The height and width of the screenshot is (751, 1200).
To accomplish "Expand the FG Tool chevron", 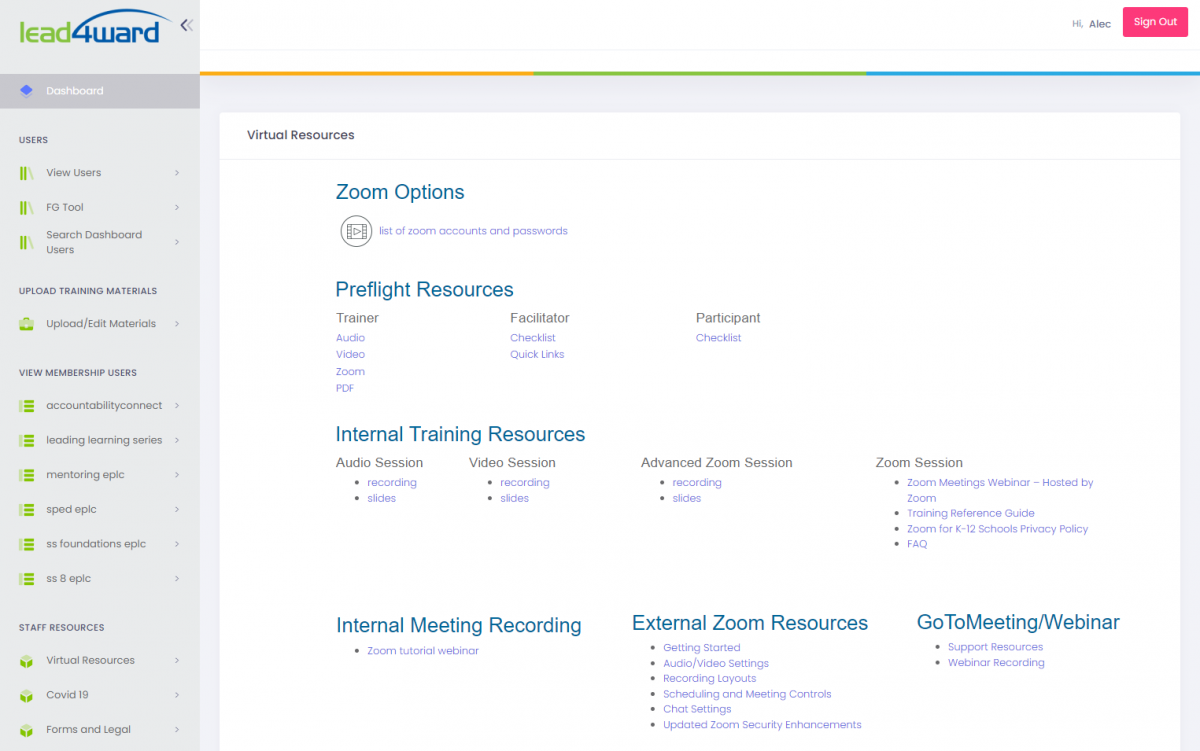I will [x=177, y=208].
